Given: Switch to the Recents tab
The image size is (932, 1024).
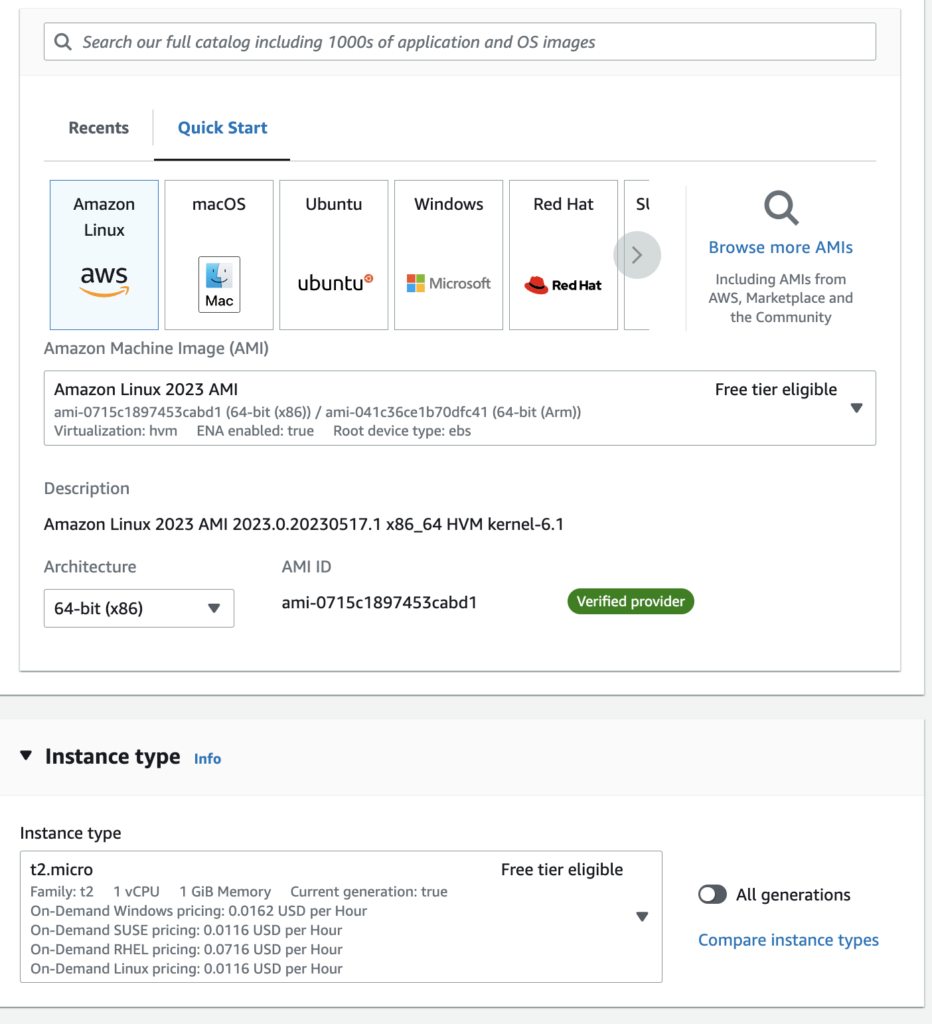Looking at the screenshot, I should click(98, 128).
